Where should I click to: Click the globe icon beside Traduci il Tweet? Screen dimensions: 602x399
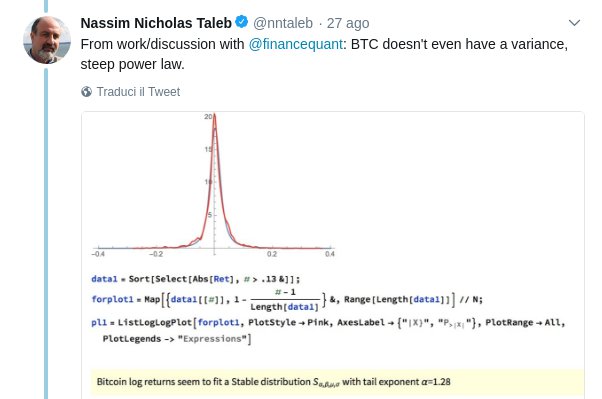coord(86,92)
